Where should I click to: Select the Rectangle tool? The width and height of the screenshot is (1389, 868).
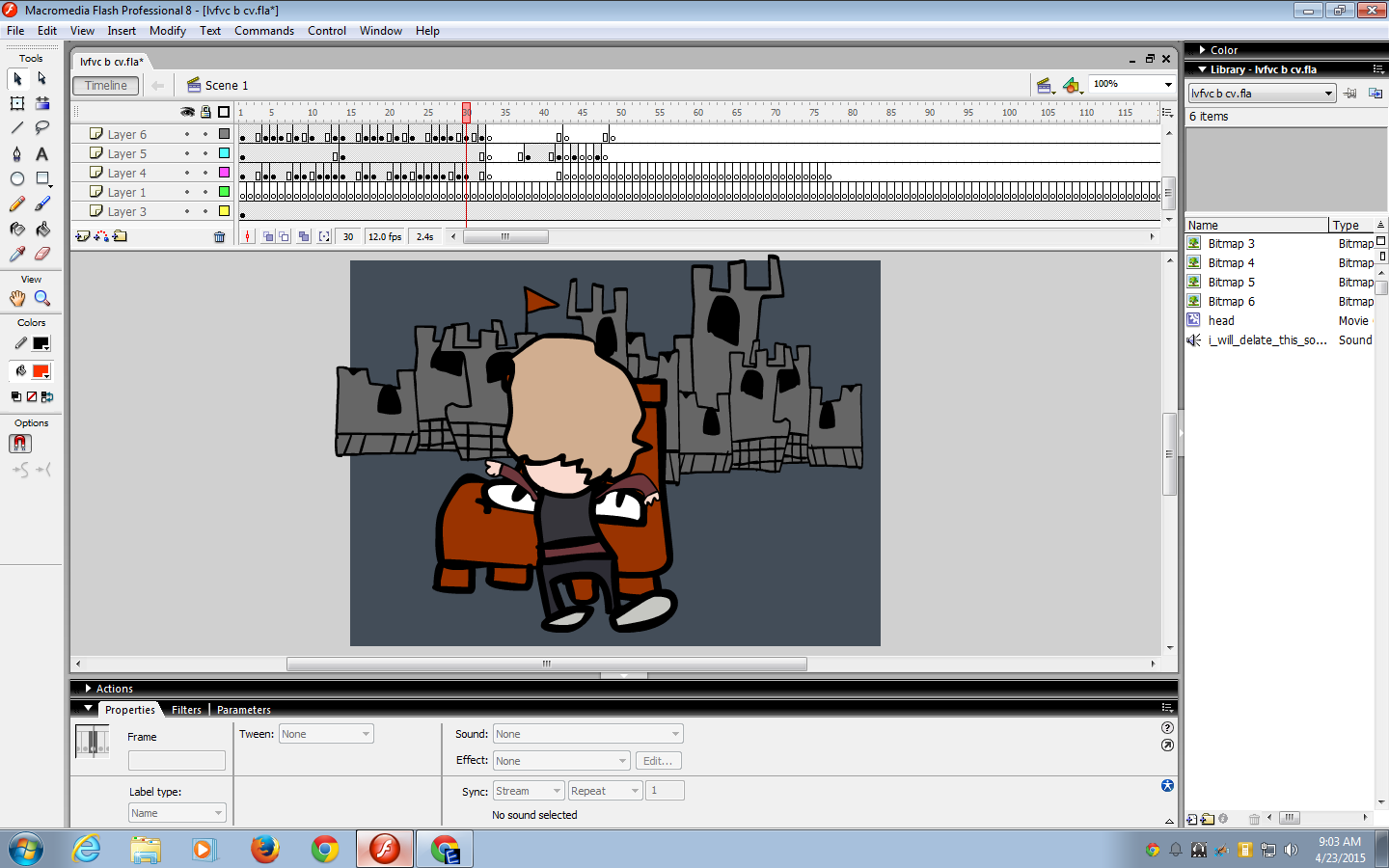[x=42, y=178]
